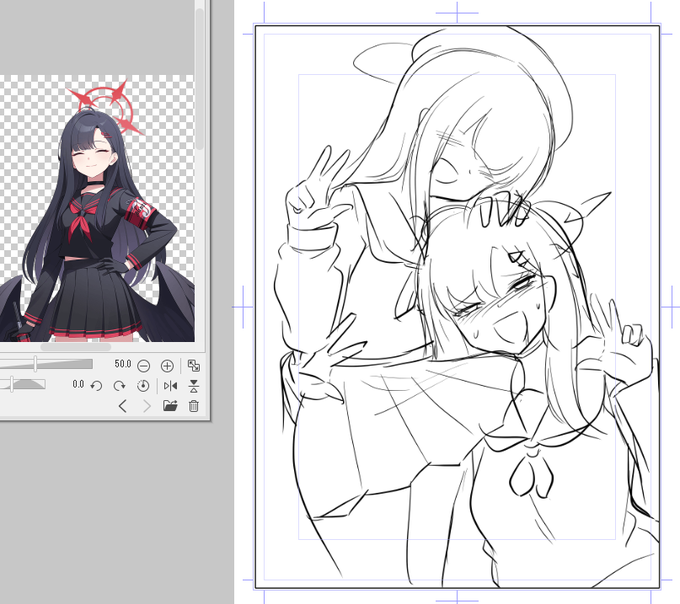680x604 pixels.
Task: Click the reference character image in sub view
Action: tap(98, 210)
